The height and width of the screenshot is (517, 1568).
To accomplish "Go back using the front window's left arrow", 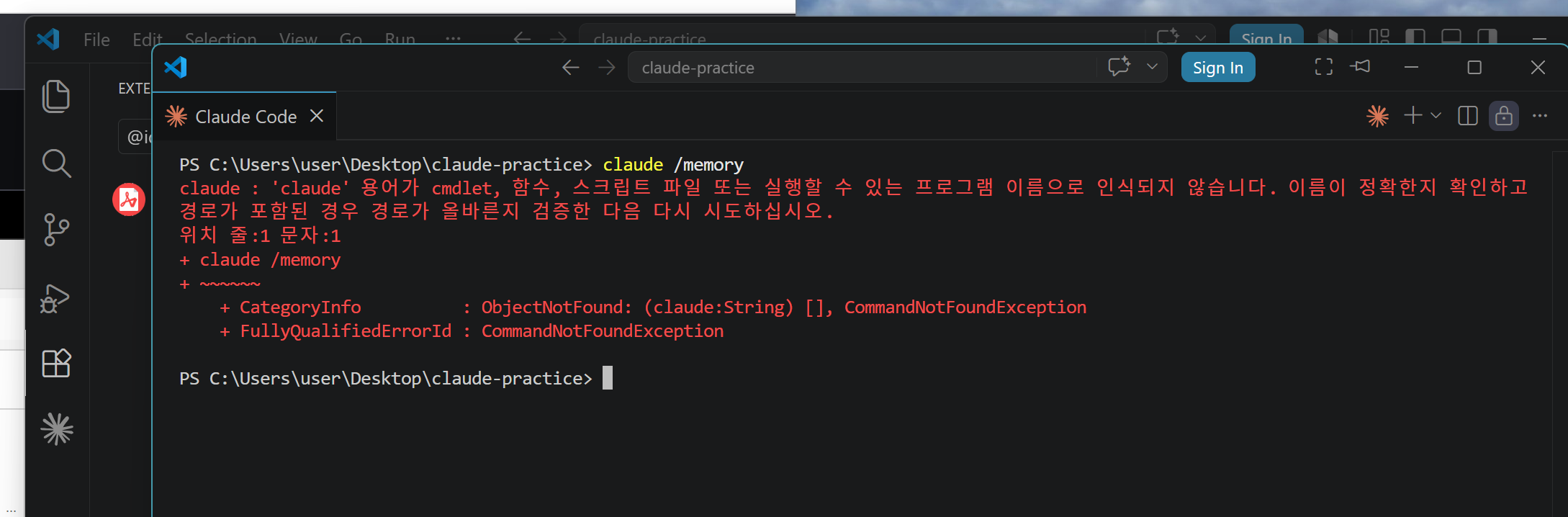I will point(571,68).
